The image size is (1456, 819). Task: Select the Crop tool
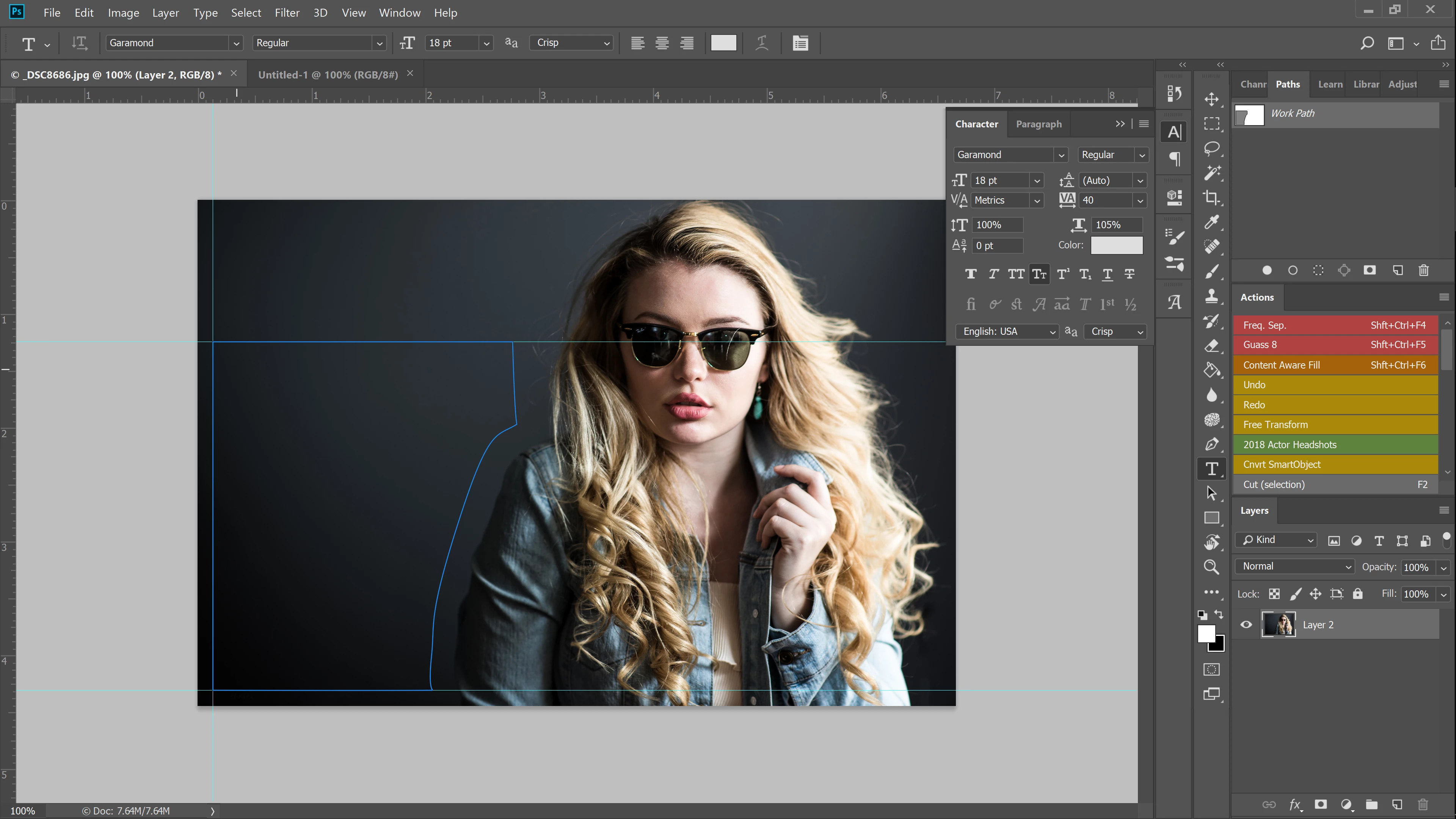point(1211,197)
